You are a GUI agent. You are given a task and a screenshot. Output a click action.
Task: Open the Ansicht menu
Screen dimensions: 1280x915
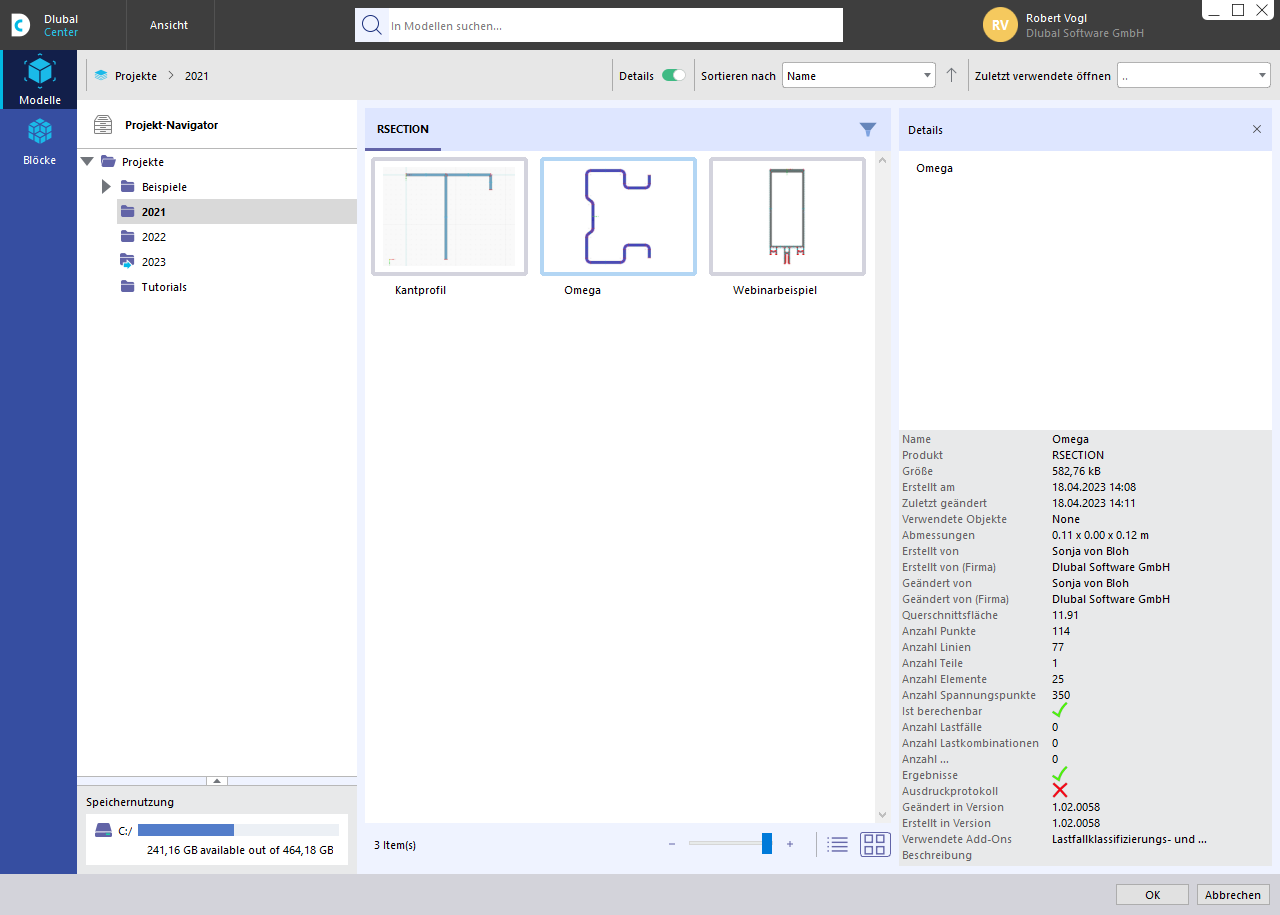[x=169, y=25]
